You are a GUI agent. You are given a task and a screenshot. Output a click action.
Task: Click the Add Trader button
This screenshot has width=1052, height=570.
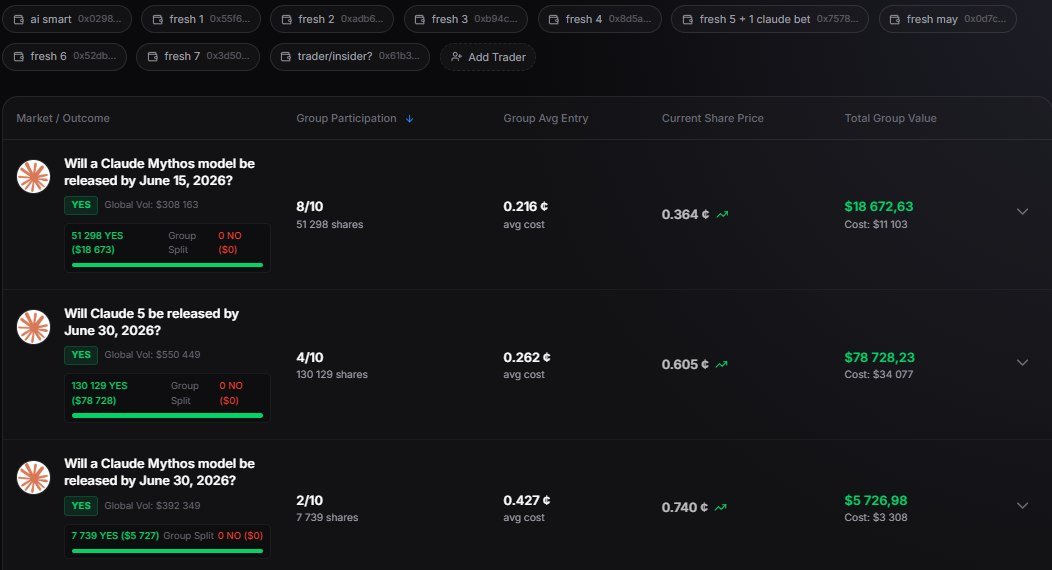488,57
